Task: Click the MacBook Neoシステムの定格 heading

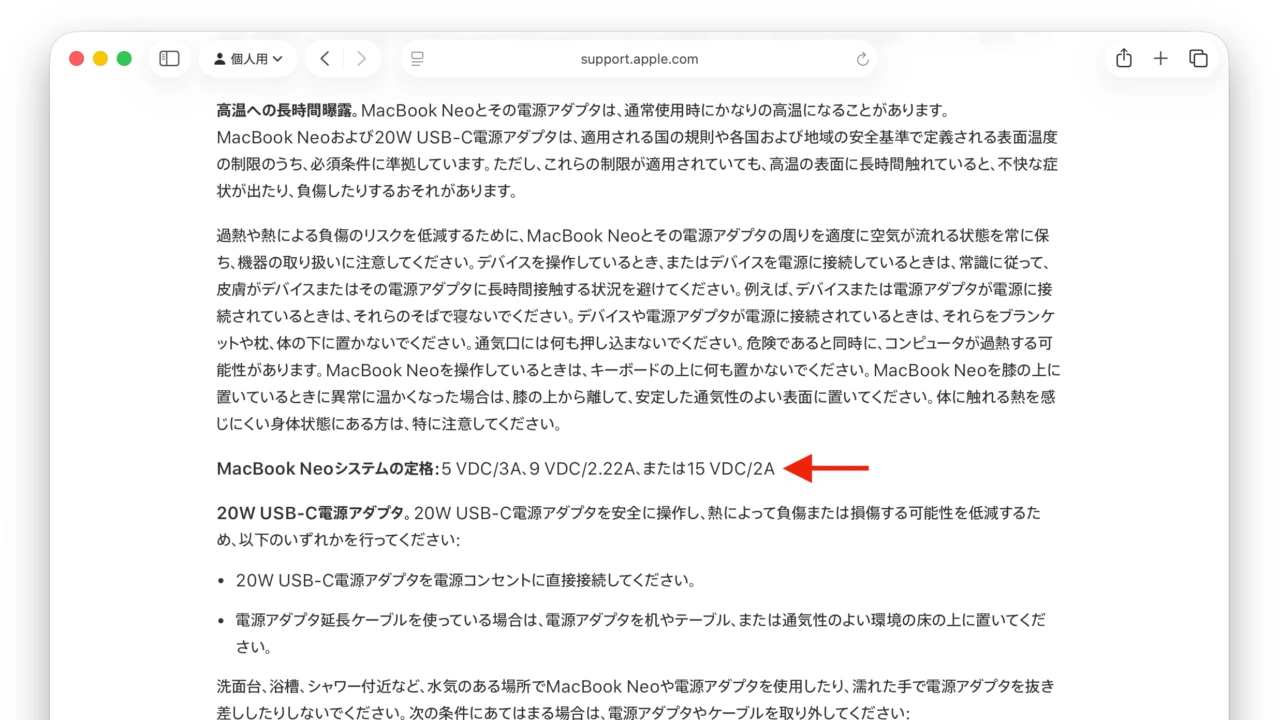Action: pyautogui.click(x=328, y=469)
